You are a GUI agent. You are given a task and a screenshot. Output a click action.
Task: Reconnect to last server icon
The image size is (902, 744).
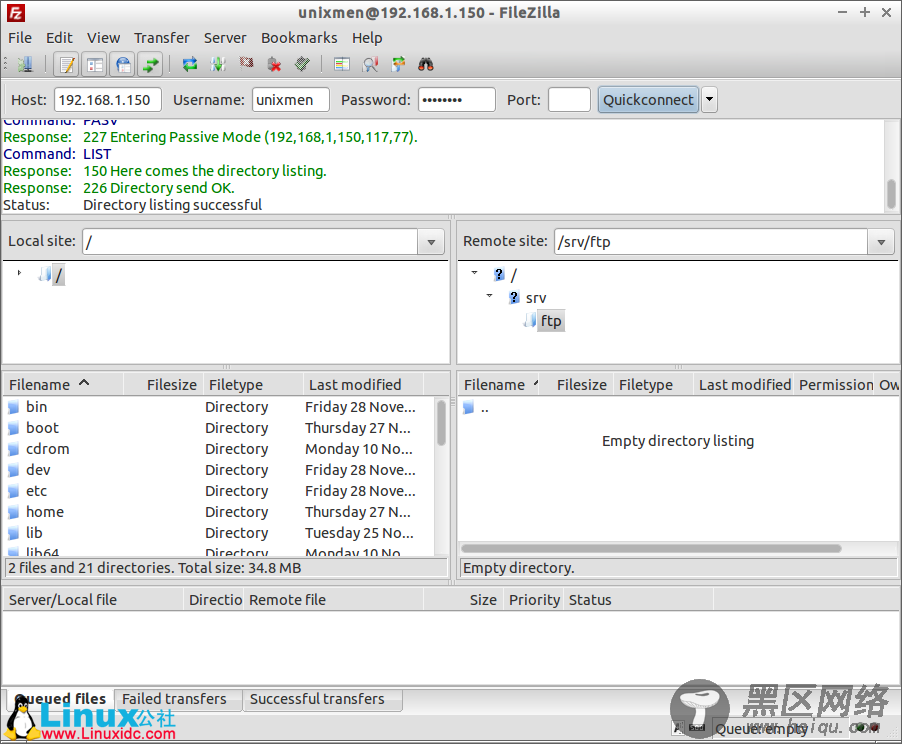(303, 64)
